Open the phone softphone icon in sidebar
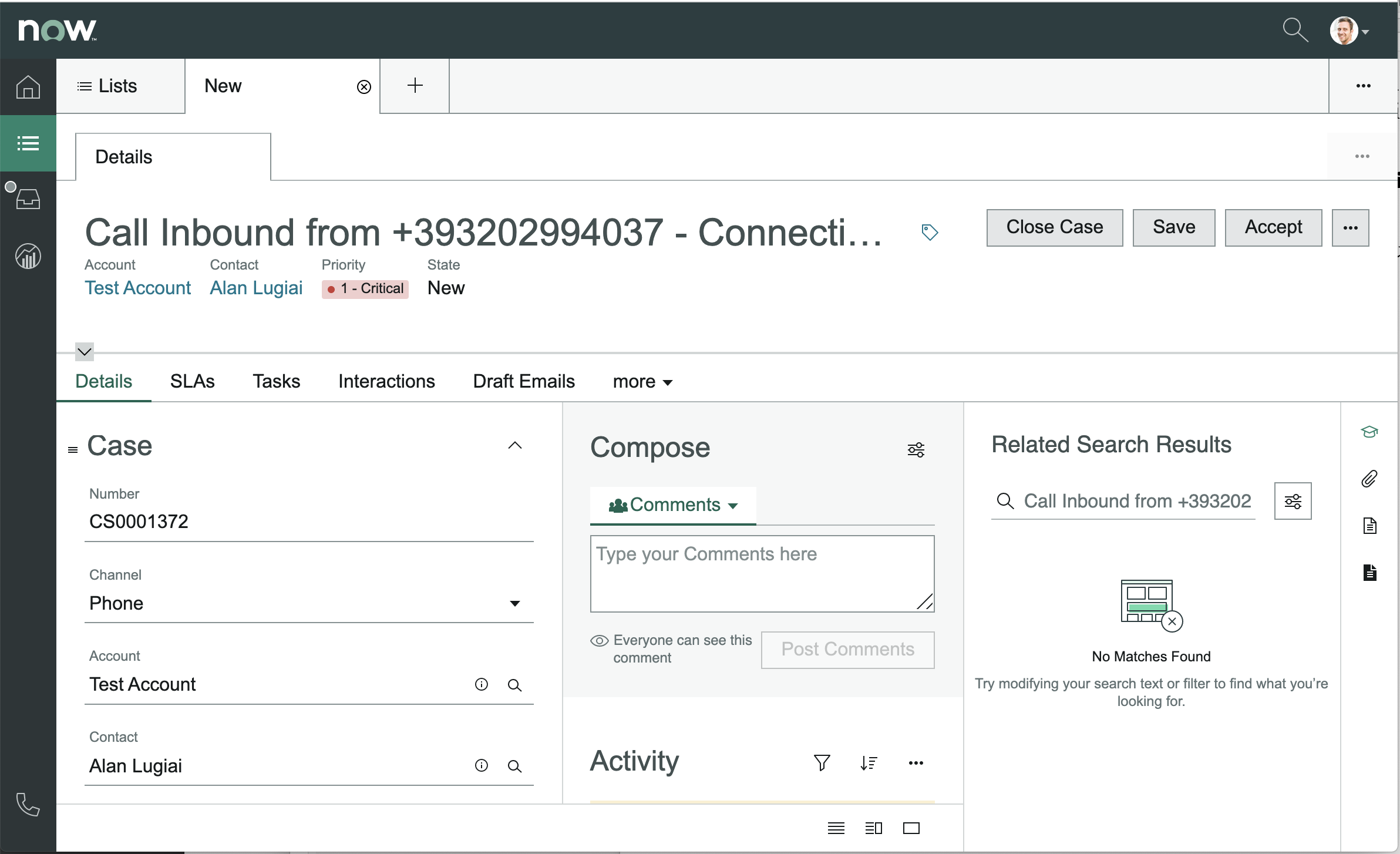The image size is (1400, 854). tap(28, 804)
